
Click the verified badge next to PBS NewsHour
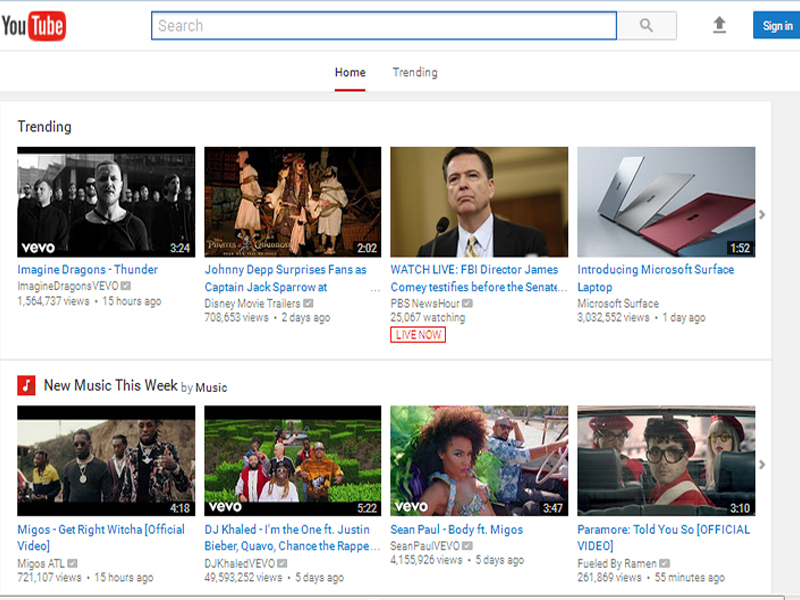[x=467, y=304]
